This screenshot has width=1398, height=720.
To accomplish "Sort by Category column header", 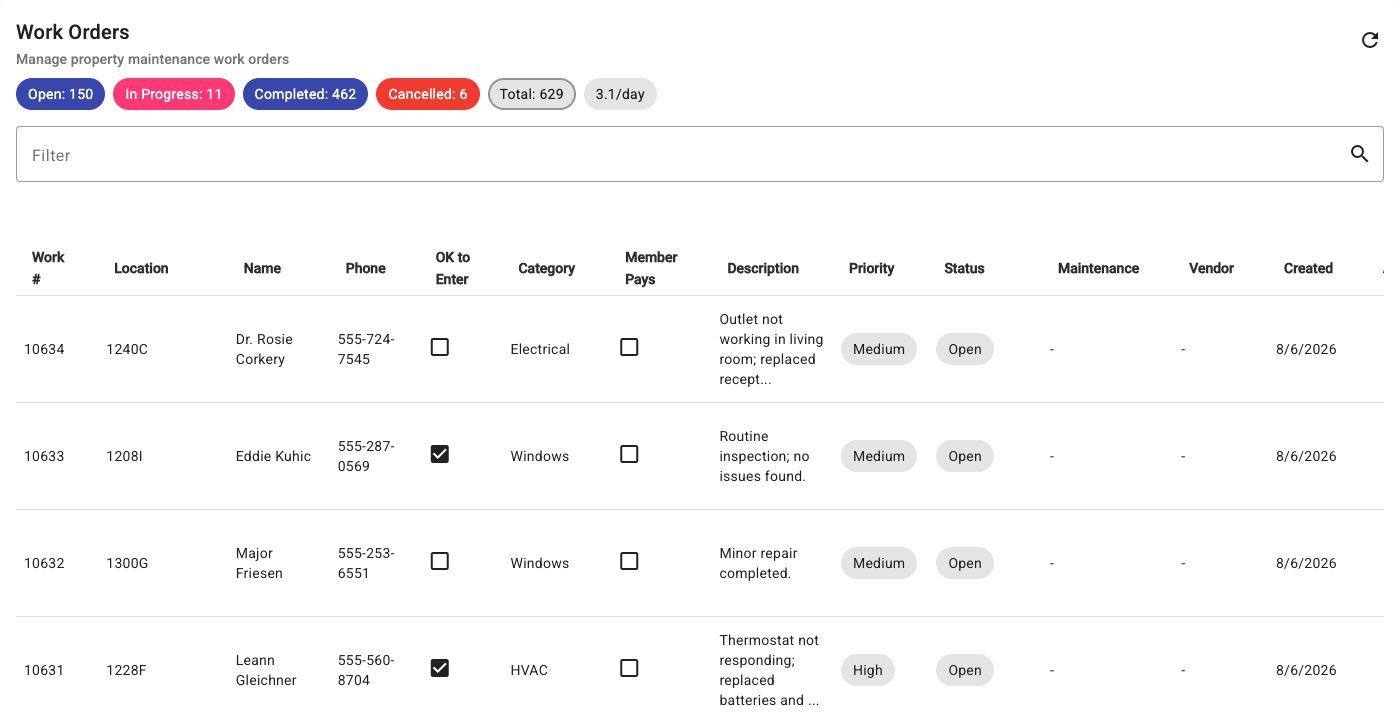I will (546, 268).
